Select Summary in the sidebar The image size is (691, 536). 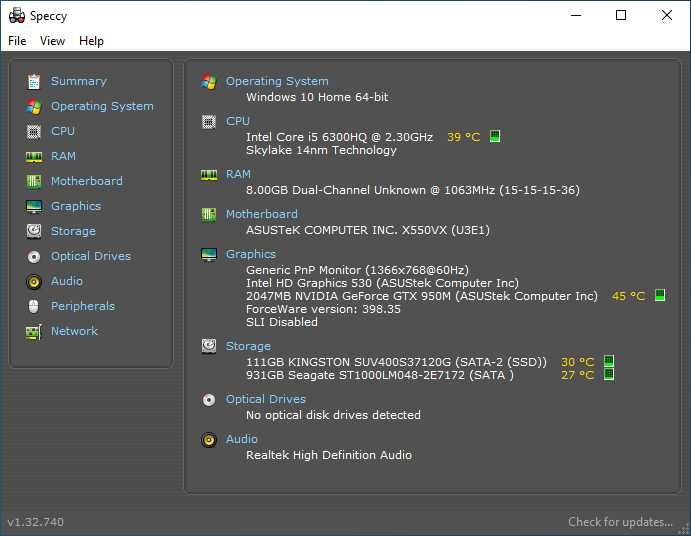(x=78, y=81)
